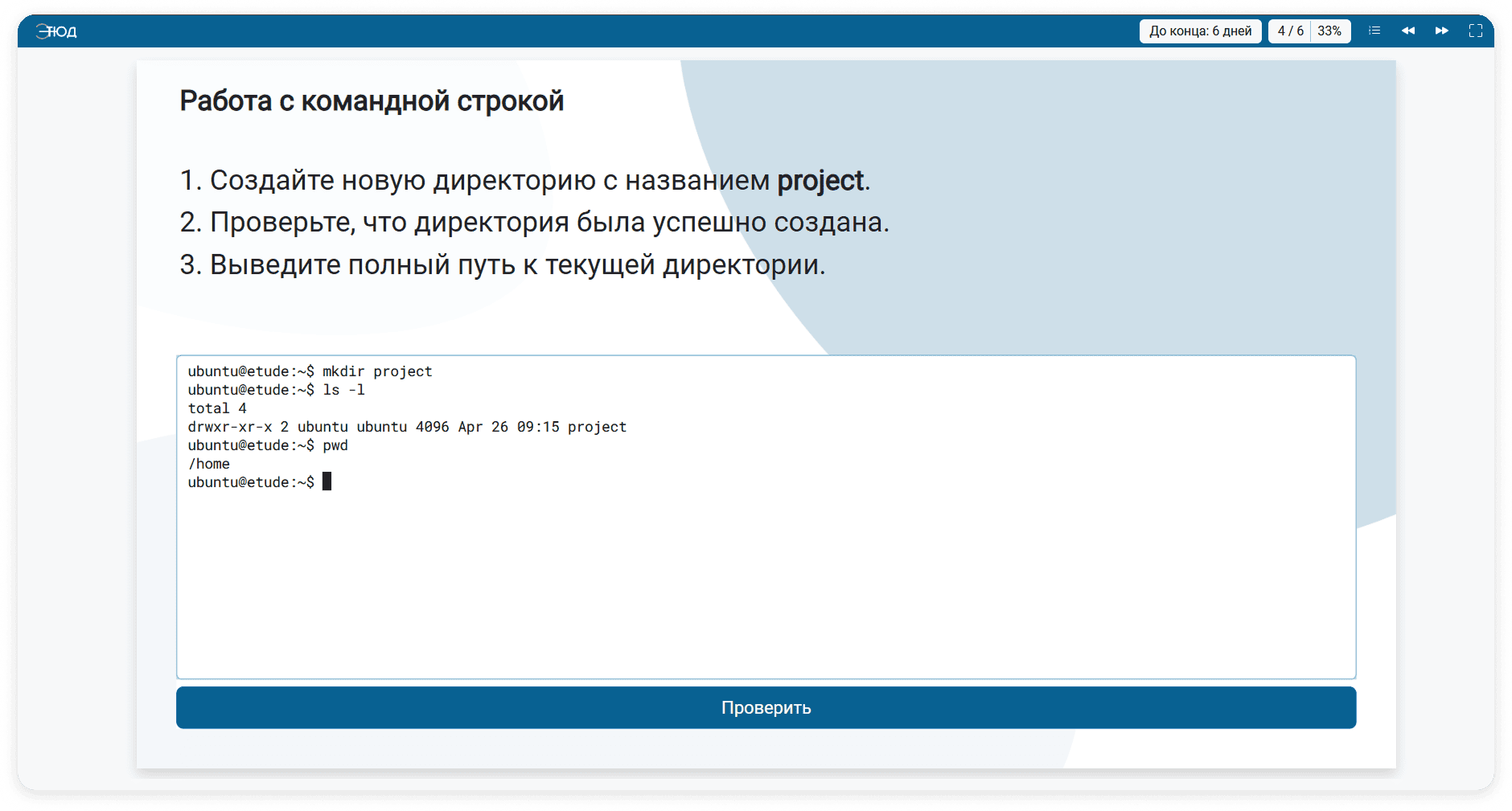Image resolution: width=1512 pixels, height=811 pixels.
Task: Open the task list icon
Action: [x=1374, y=31]
